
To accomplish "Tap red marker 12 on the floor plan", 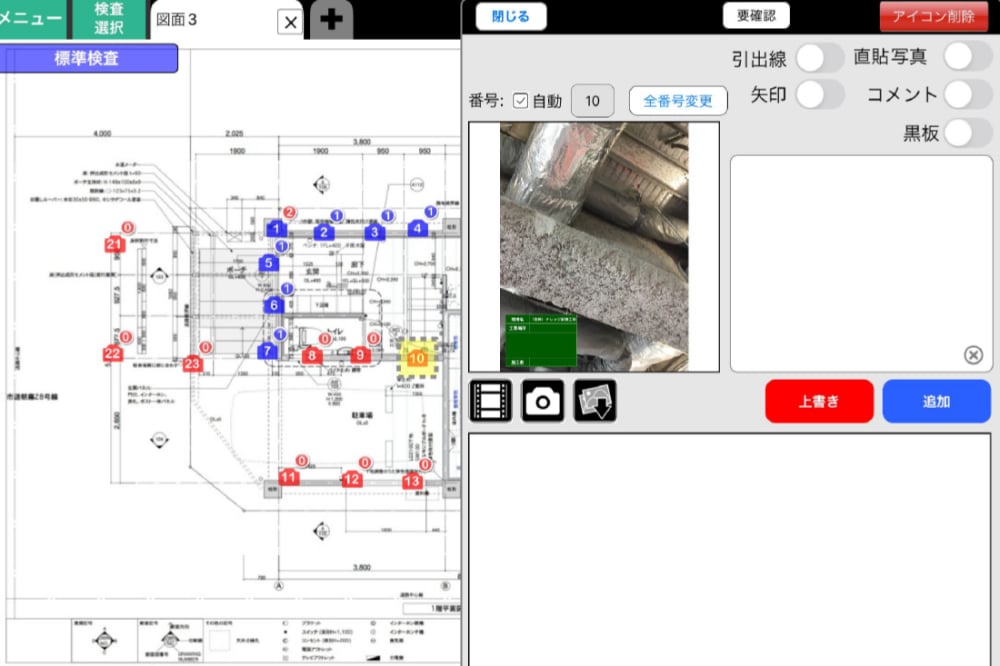I will (351, 480).
